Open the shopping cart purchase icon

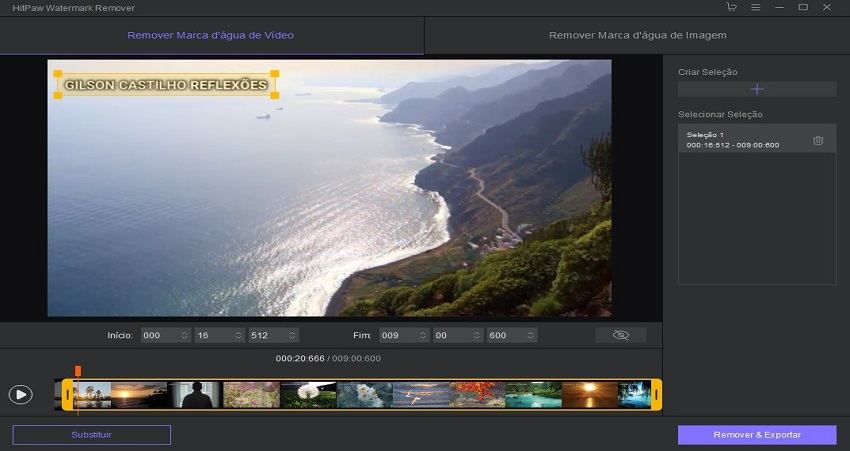click(x=731, y=7)
